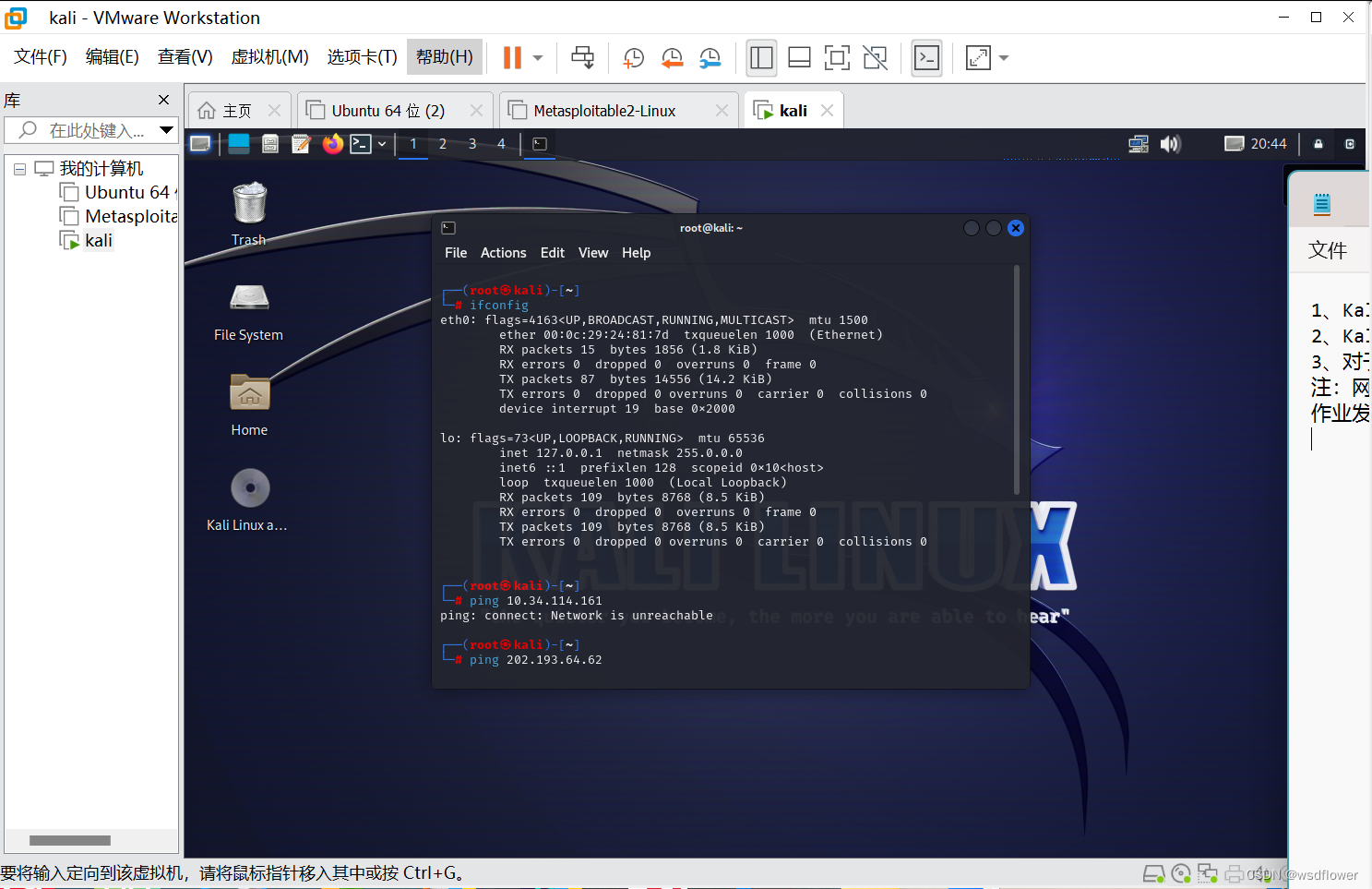Open the Kali Linux disc desktop icon
This screenshot has height=889, width=1372.
[x=248, y=499]
